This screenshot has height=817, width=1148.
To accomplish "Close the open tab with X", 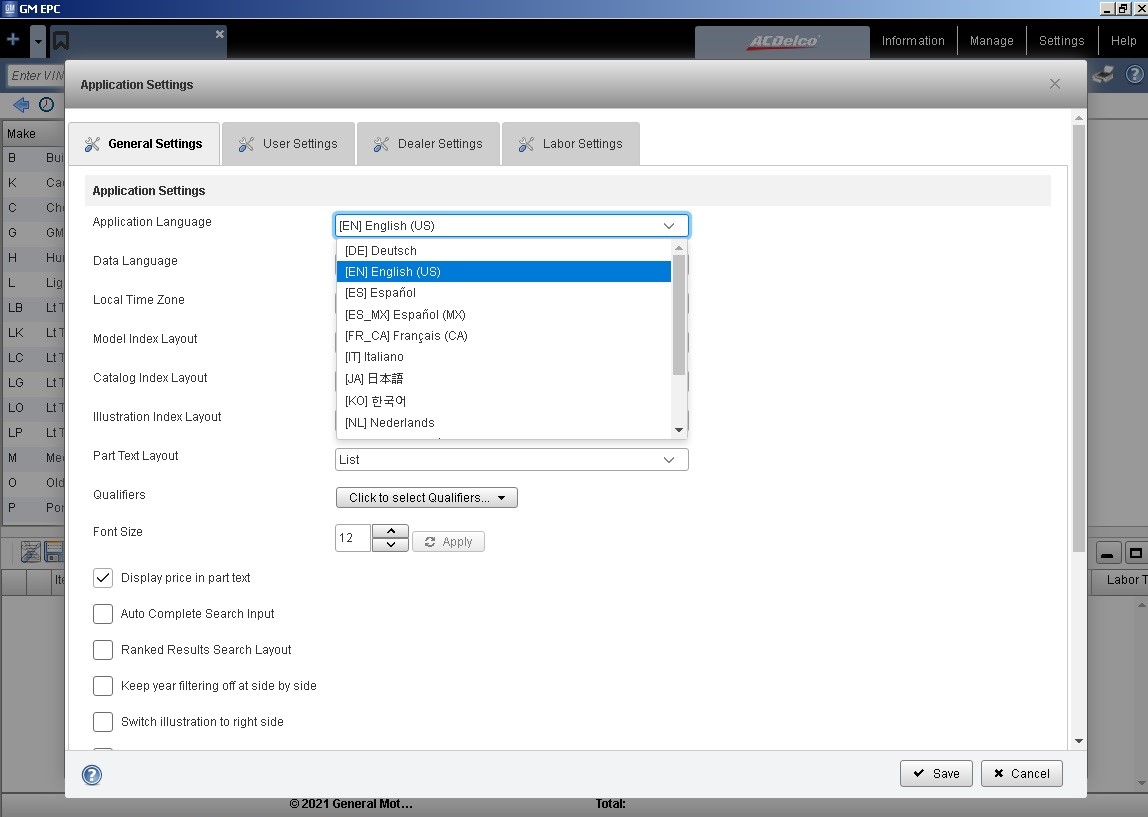I will click(x=220, y=34).
